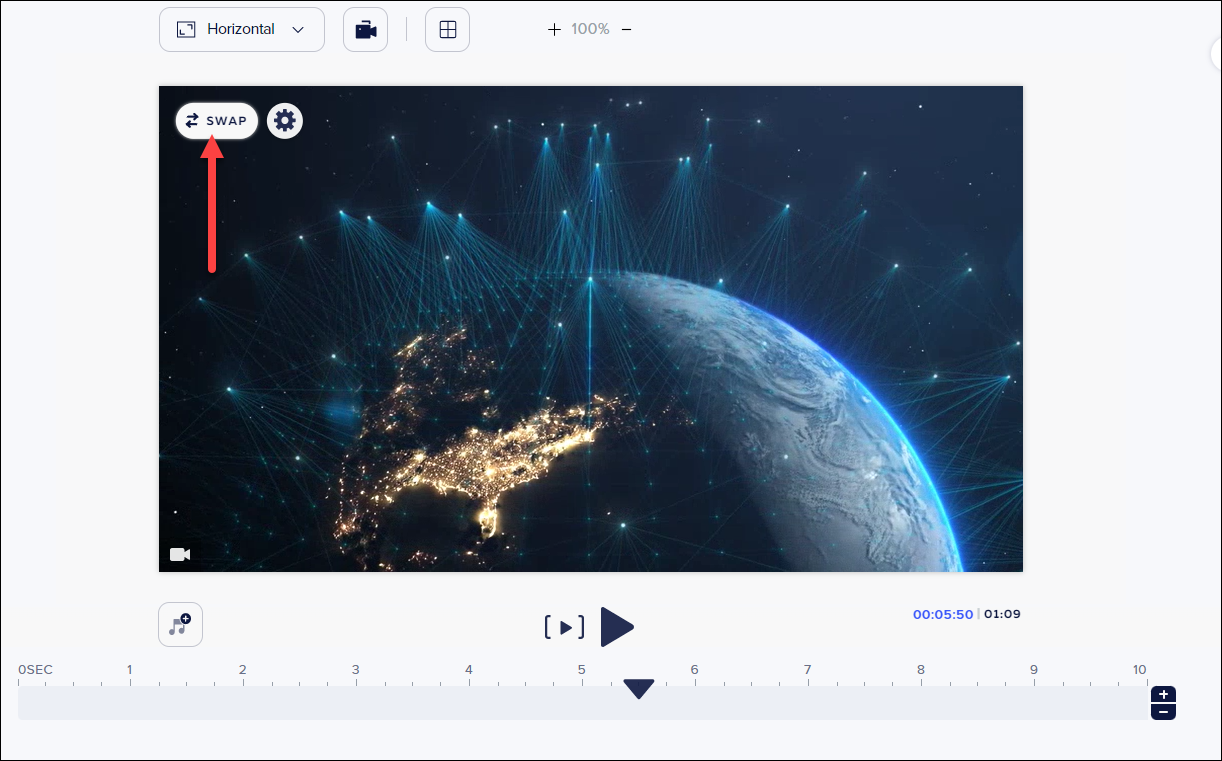Click video camera icon in preview corner
Viewport: 1222px width, 761px height.
[180, 554]
